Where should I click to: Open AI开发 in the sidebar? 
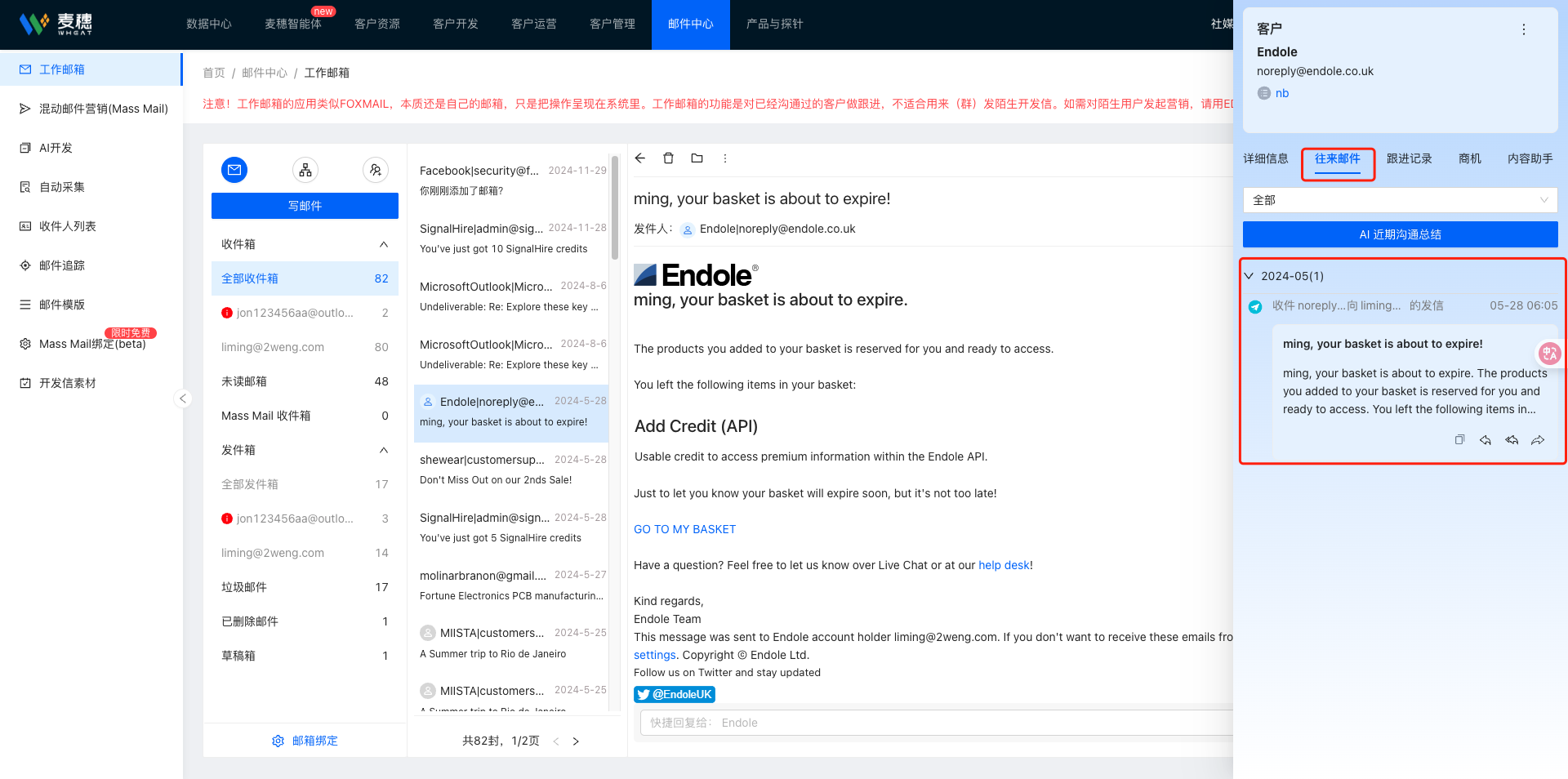91,148
